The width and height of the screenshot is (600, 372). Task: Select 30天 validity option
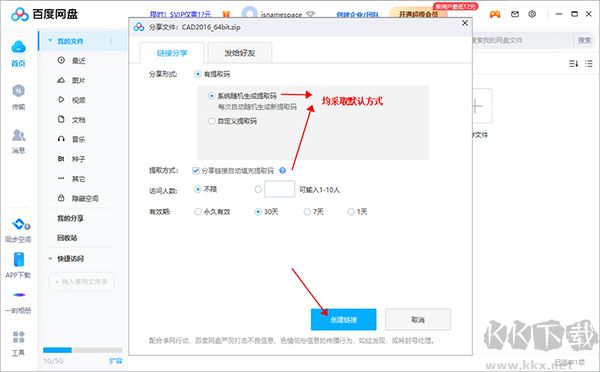pyautogui.click(x=258, y=212)
